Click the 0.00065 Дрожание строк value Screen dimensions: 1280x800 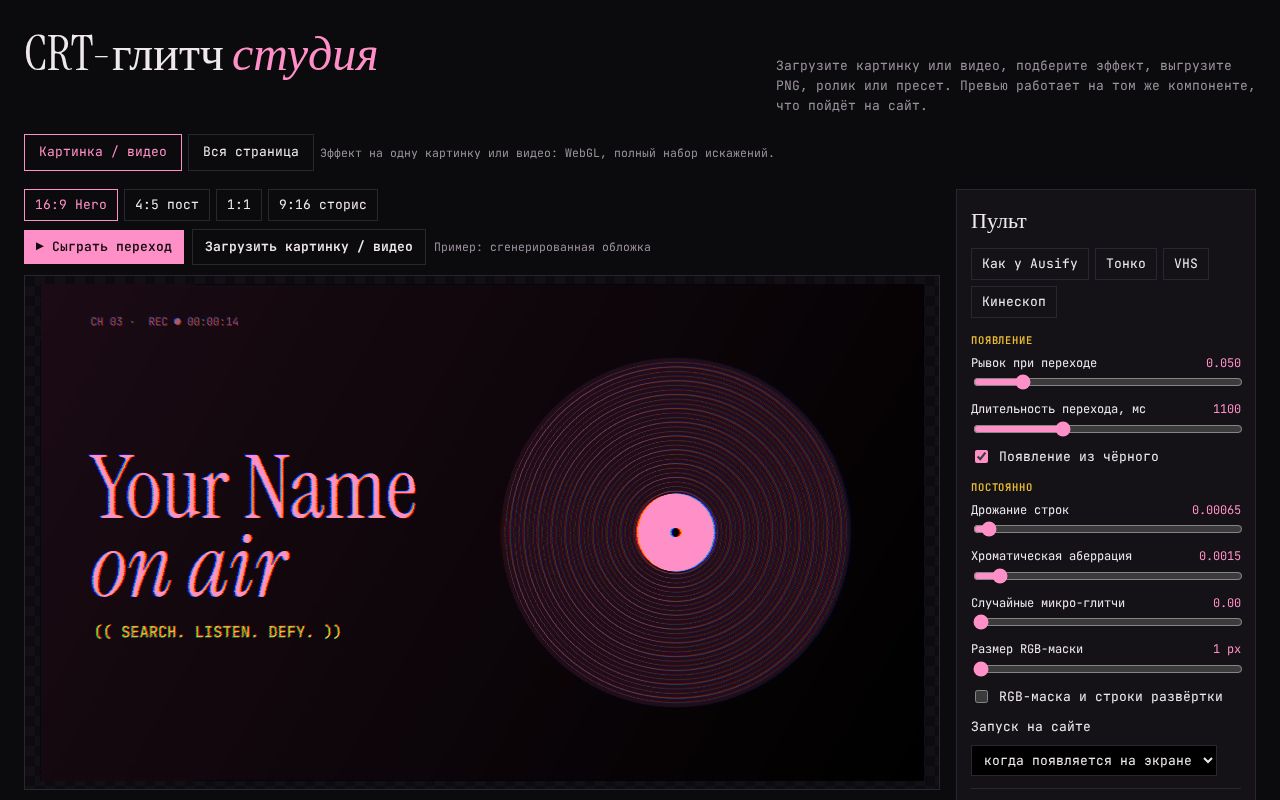(x=1216, y=510)
